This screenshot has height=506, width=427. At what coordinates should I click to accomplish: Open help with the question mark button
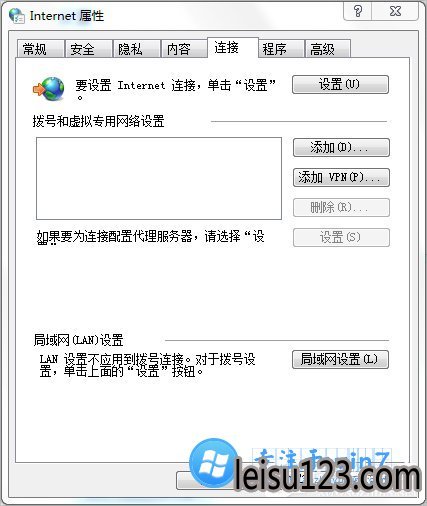point(358,12)
